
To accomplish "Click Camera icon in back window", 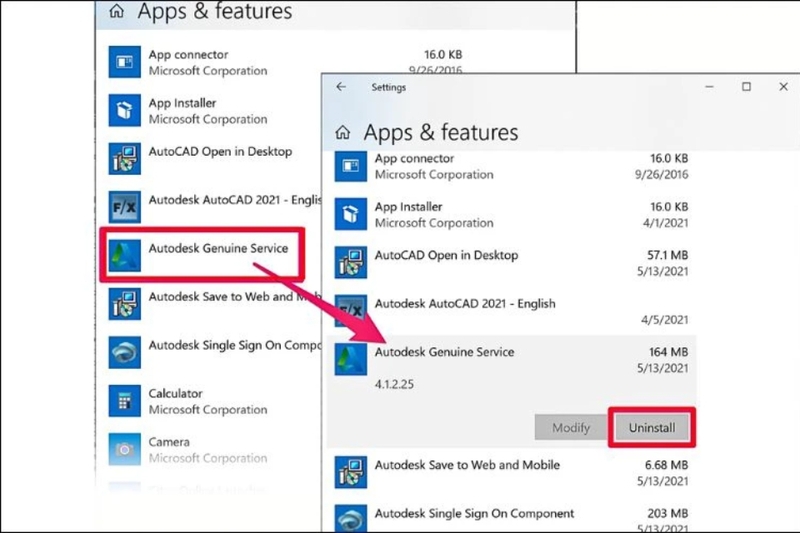I will [124, 450].
